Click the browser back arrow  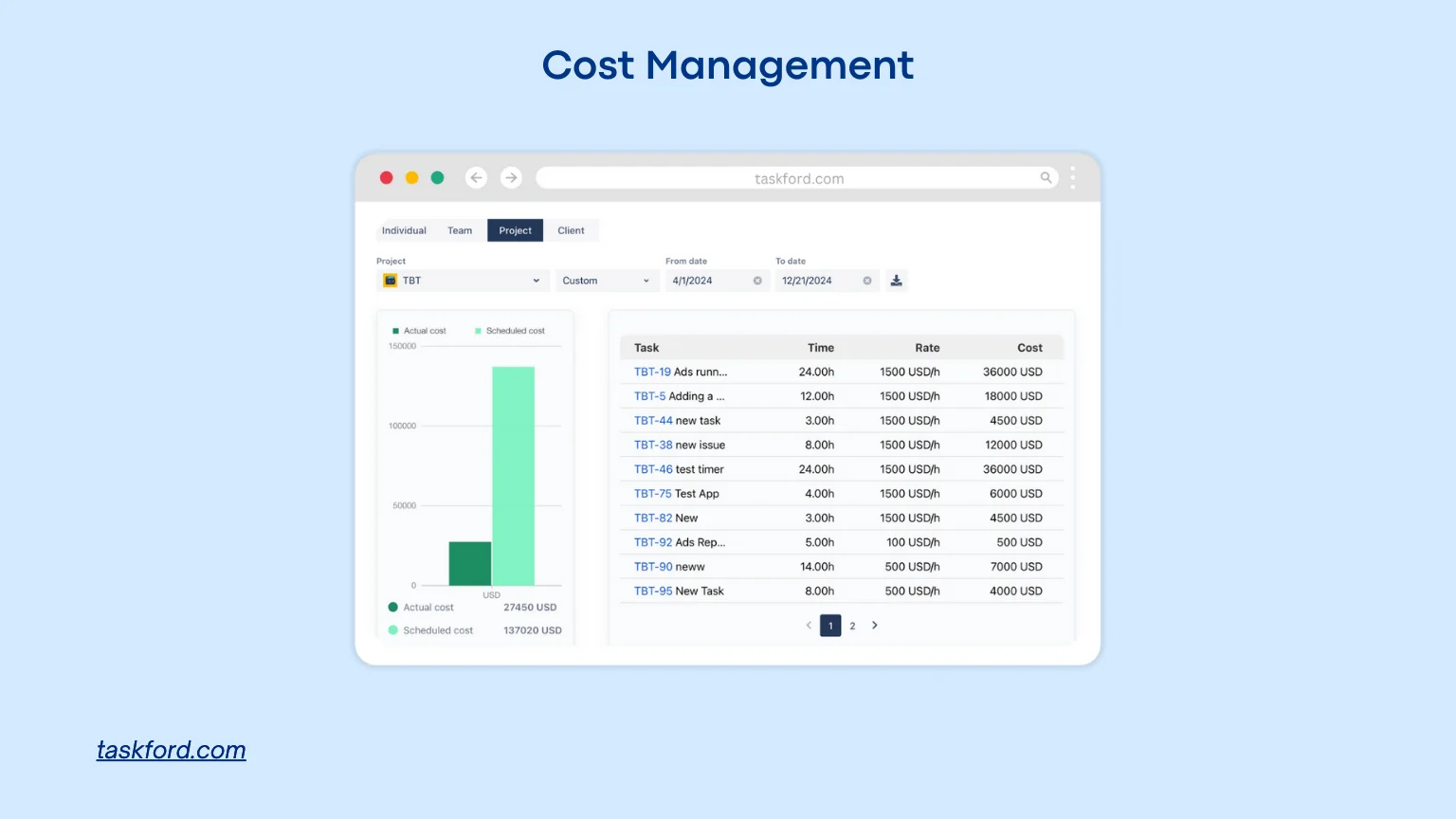point(477,178)
